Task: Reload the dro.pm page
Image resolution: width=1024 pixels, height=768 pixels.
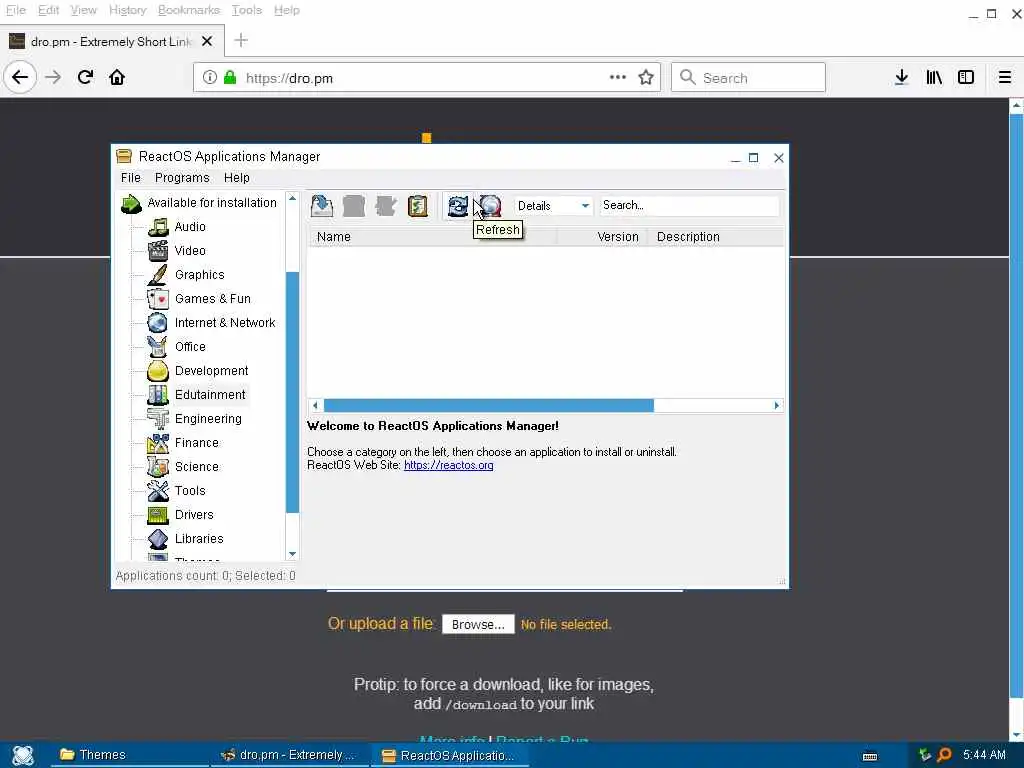Action: (x=86, y=77)
